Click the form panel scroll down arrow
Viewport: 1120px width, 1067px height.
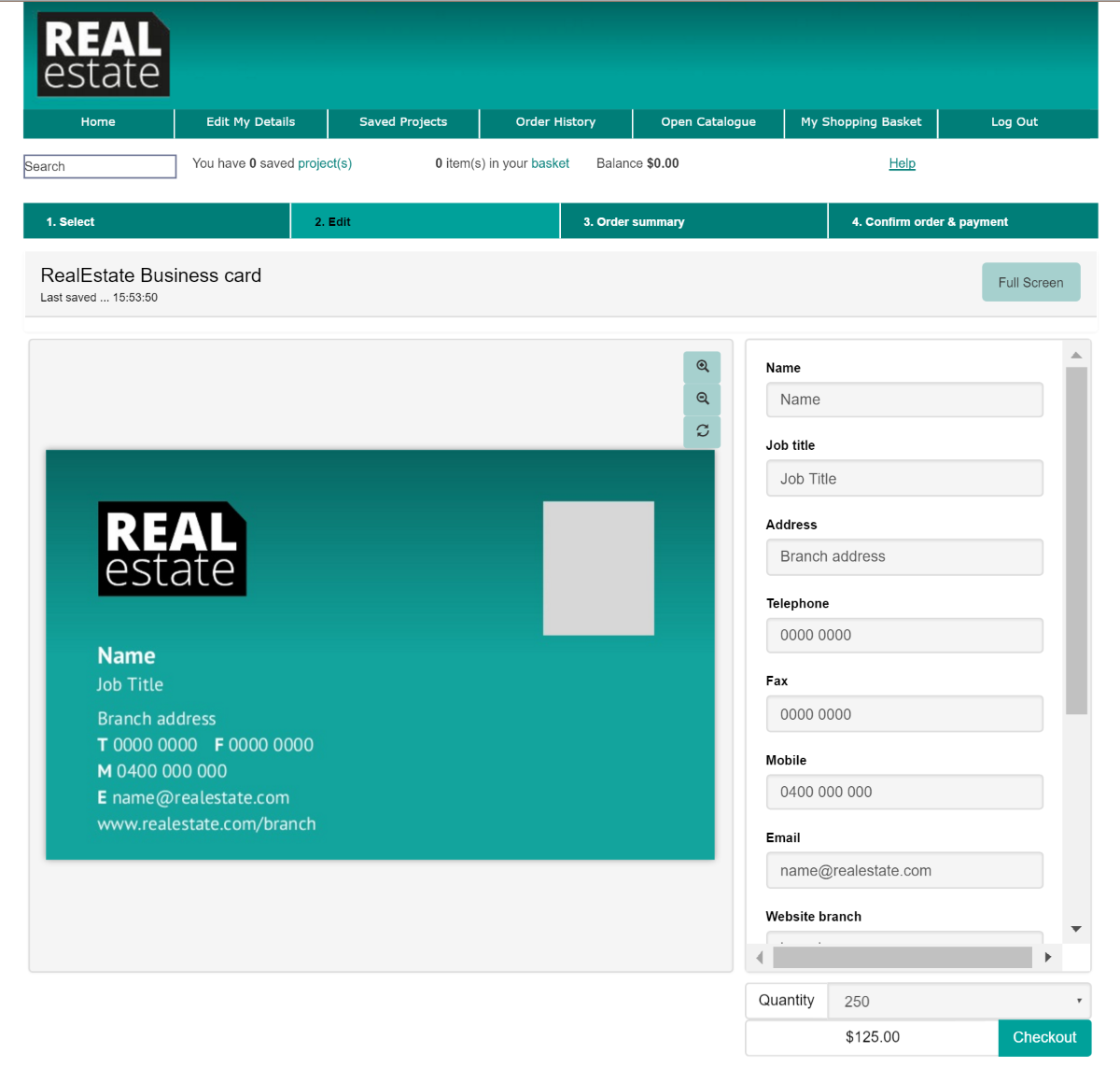tap(1076, 929)
